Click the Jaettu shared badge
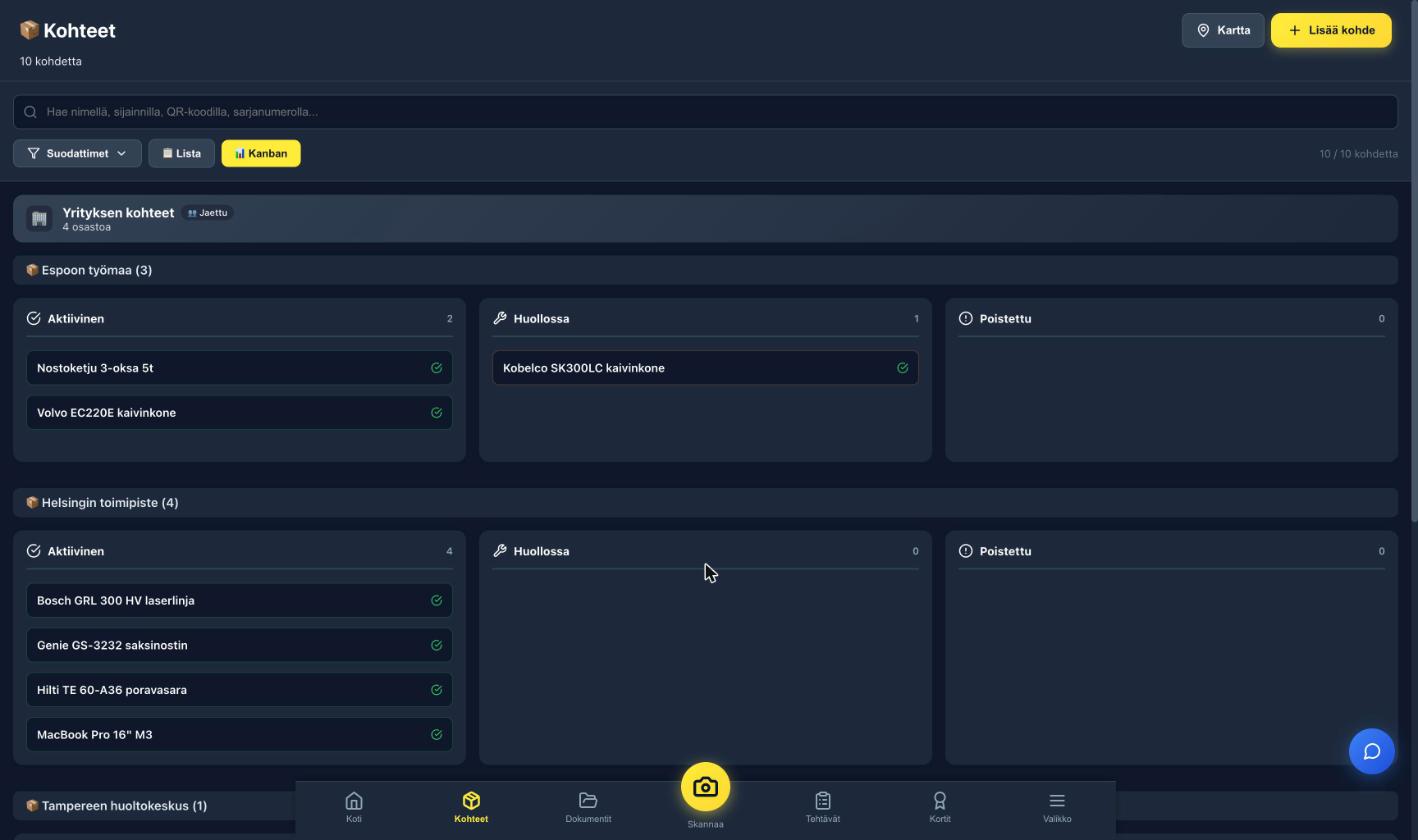This screenshot has height=840, width=1418. [x=207, y=213]
